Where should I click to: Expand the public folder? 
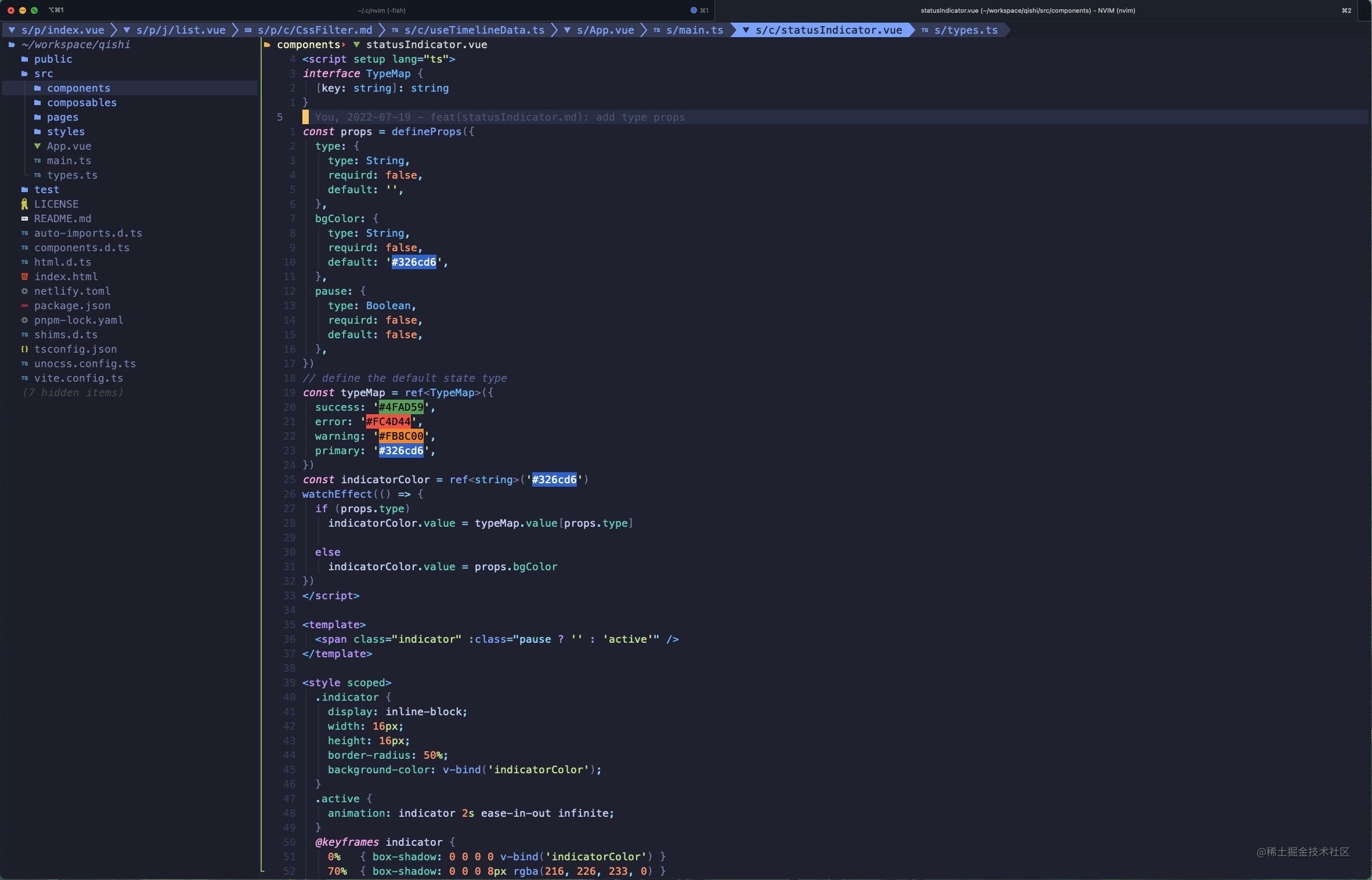[x=53, y=59]
